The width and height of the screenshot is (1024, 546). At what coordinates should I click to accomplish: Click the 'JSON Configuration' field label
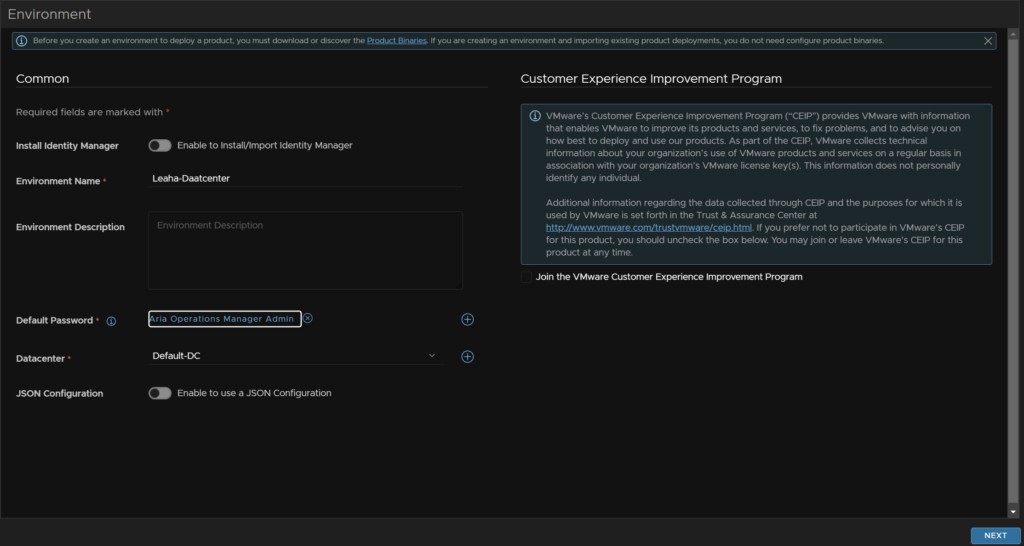pyautogui.click(x=59, y=394)
